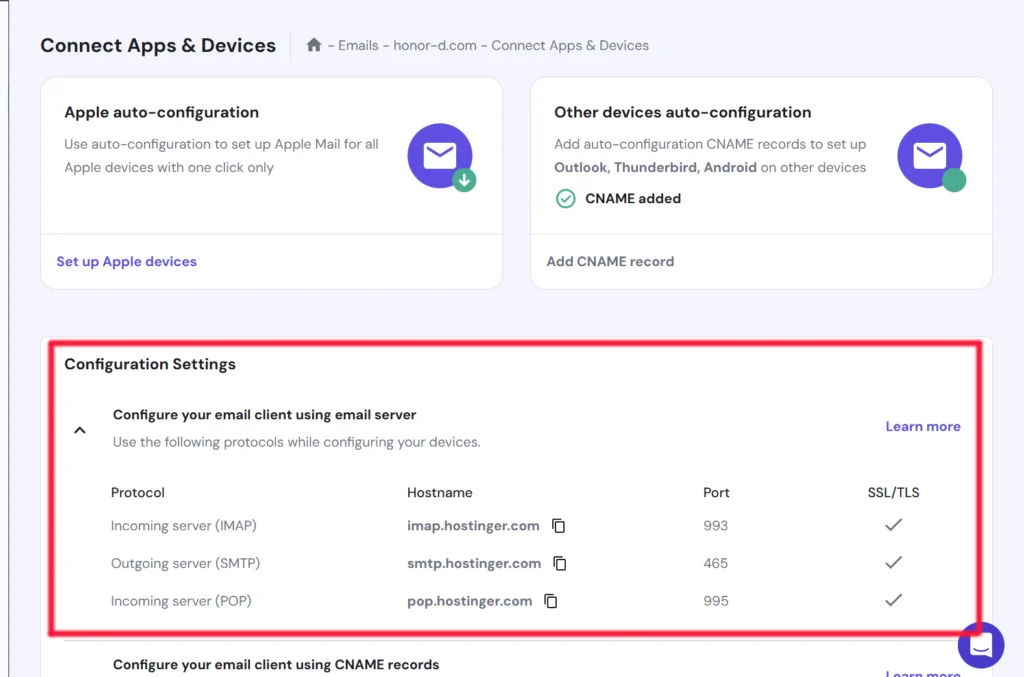Copy smtp.hostinger.com hostname
This screenshot has width=1024, height=677.
pos(560,563)
